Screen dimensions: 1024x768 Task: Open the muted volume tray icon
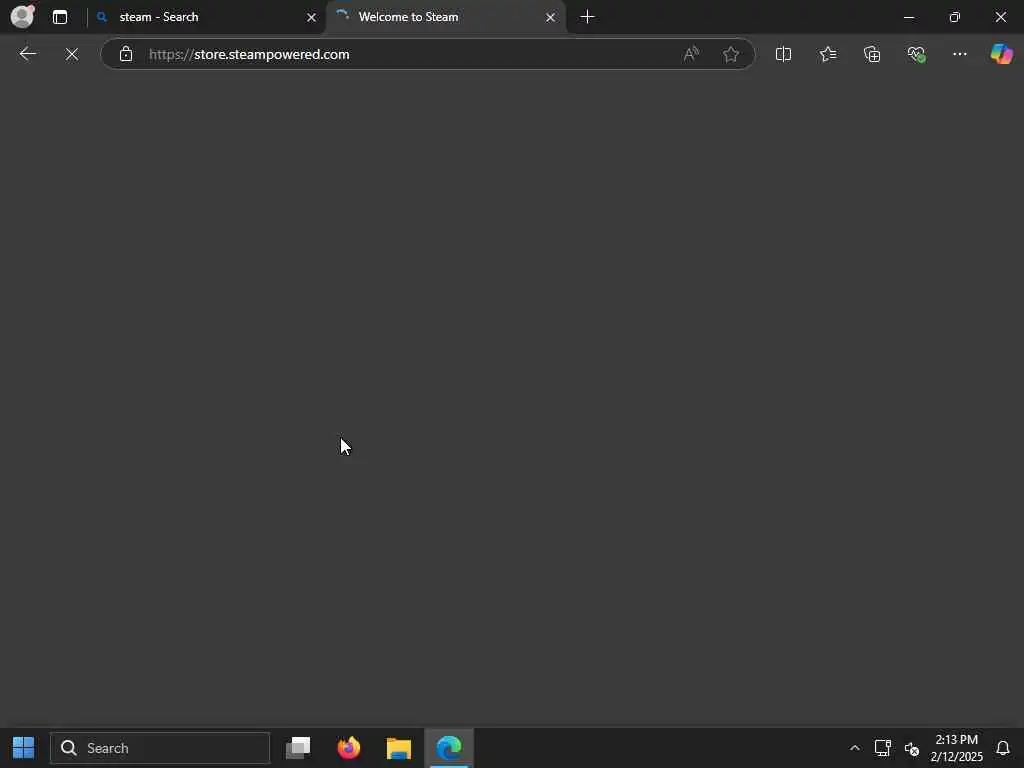click(x=912, y=748)
